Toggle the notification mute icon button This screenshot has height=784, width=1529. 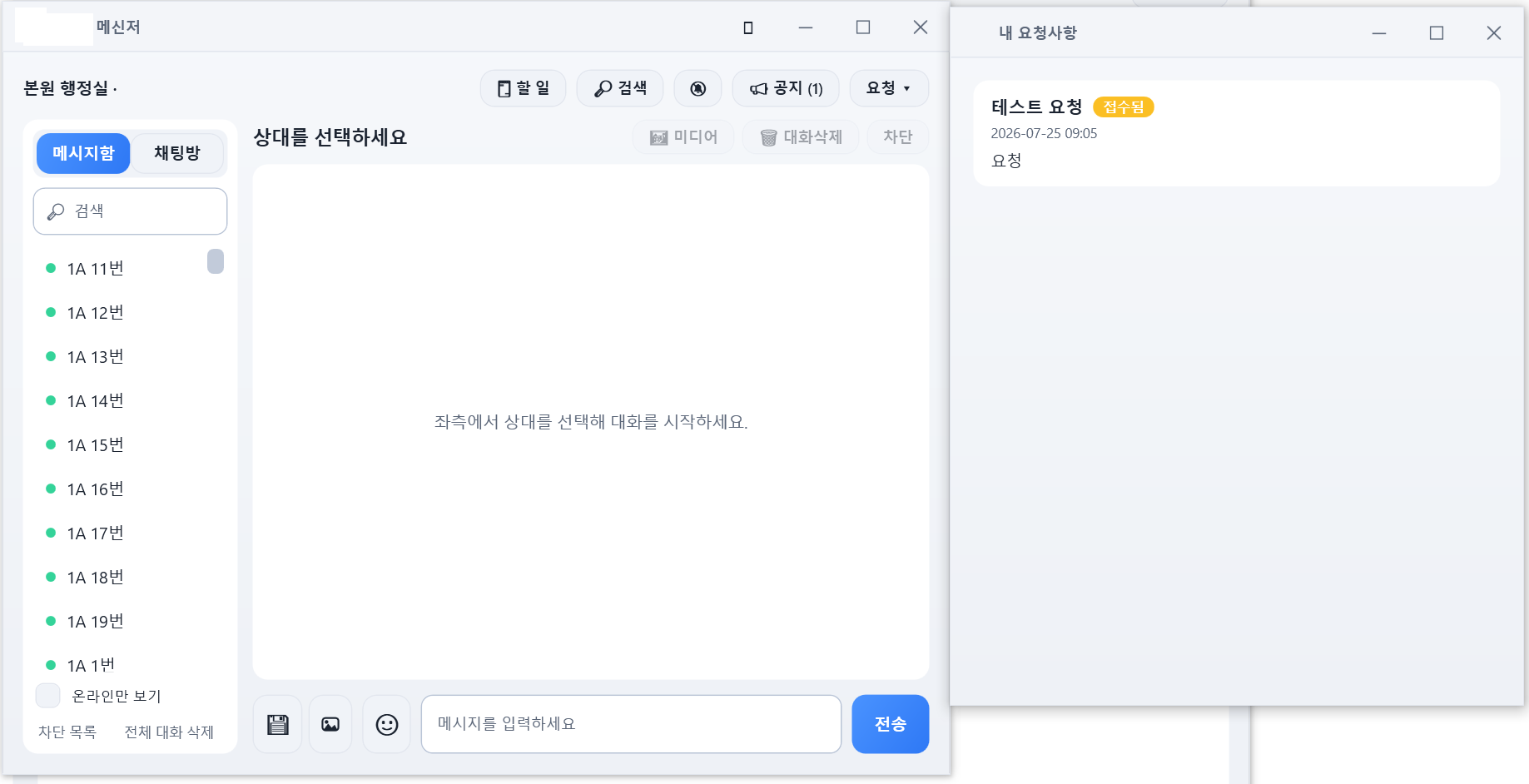(x=697, y=88)
